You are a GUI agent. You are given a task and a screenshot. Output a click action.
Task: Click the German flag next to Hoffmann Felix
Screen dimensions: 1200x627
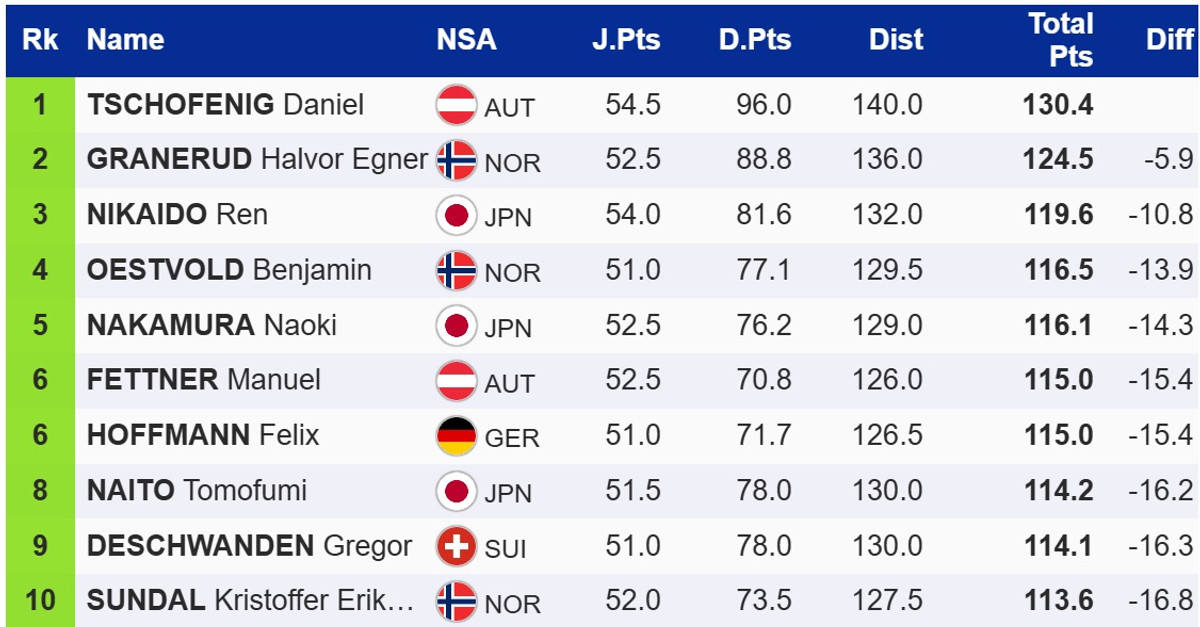pyautogui.click(x=456, y=436)
